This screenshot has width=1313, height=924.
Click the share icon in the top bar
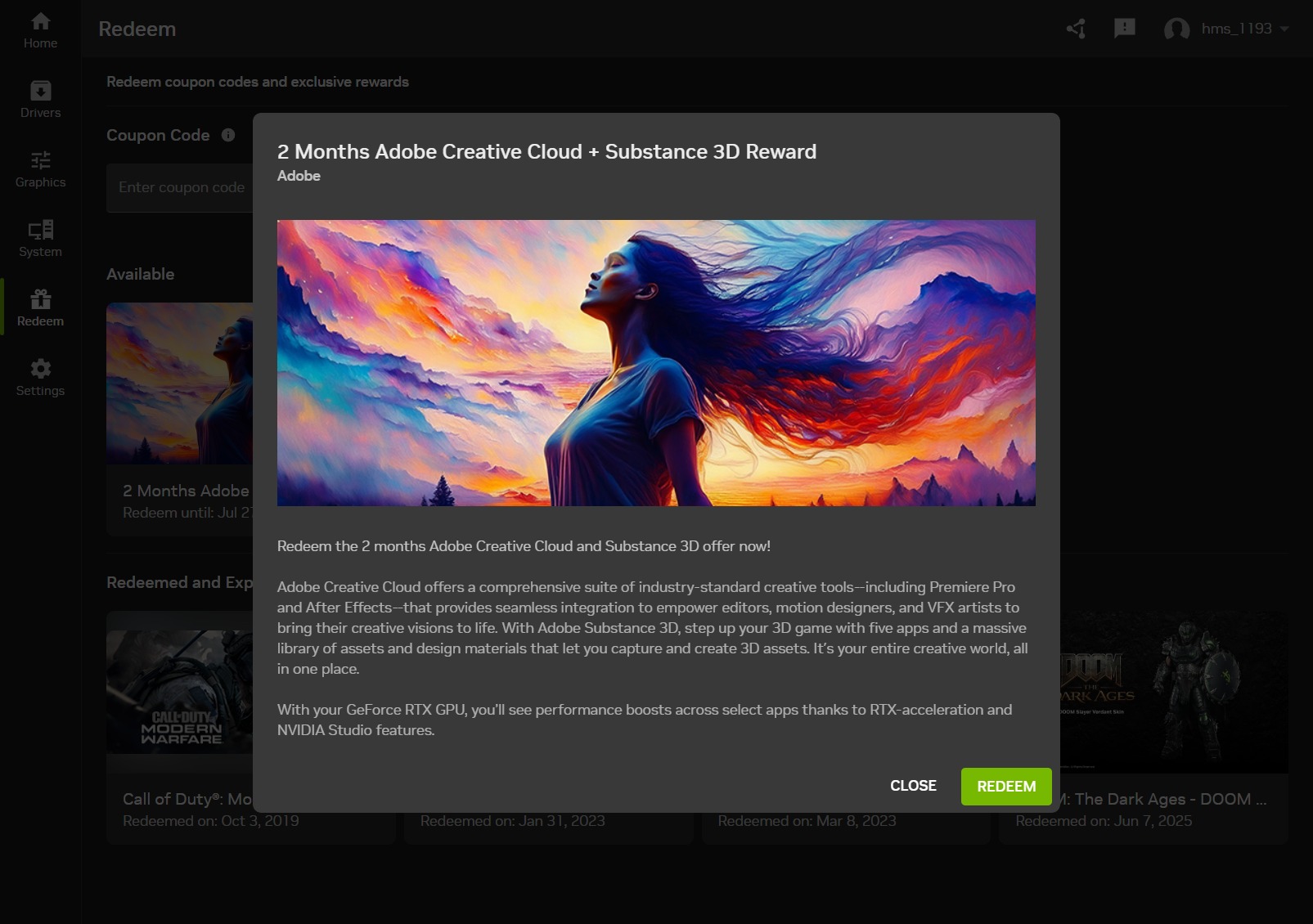1076,28
